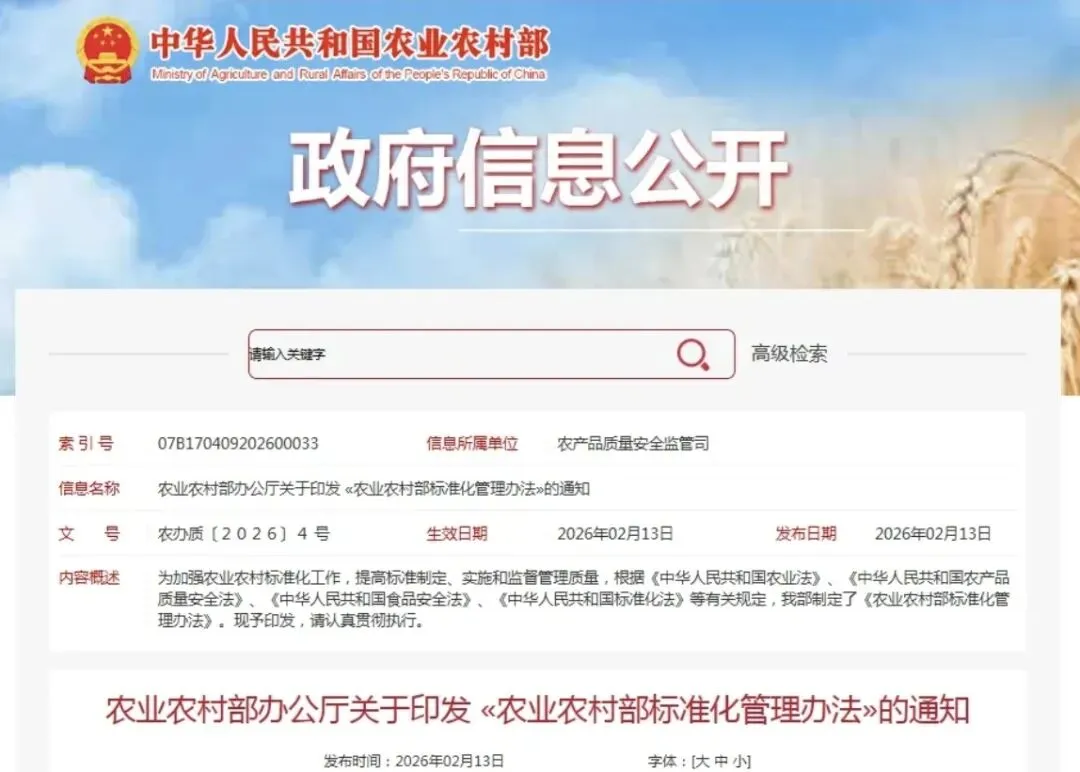This screenshot has height=772, width=1080.
Task: Click the 中华人民共和国农业农村部 site title
Action: pos(350,43)
